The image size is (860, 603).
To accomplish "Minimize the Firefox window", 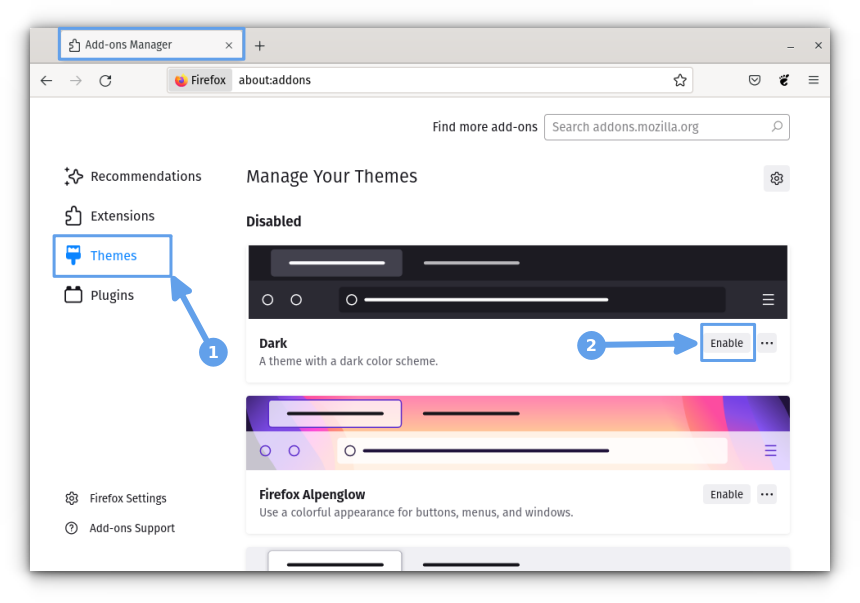I will click(790, 46).
